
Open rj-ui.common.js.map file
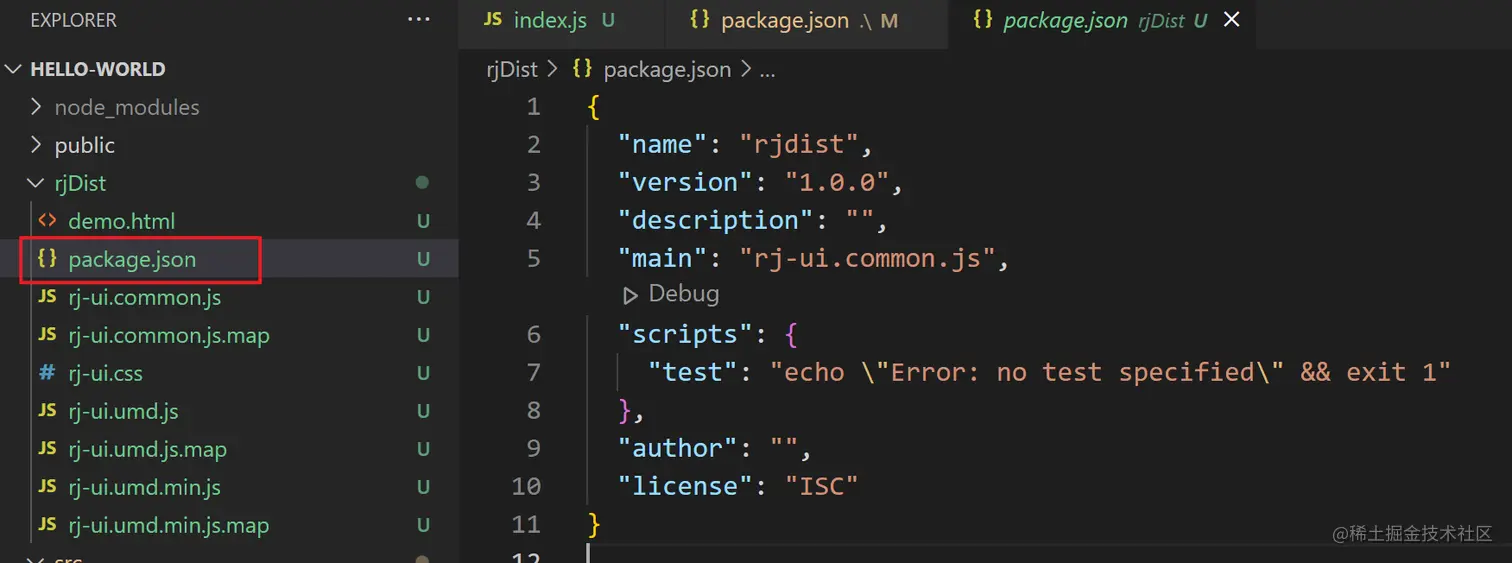coord(169,335)
